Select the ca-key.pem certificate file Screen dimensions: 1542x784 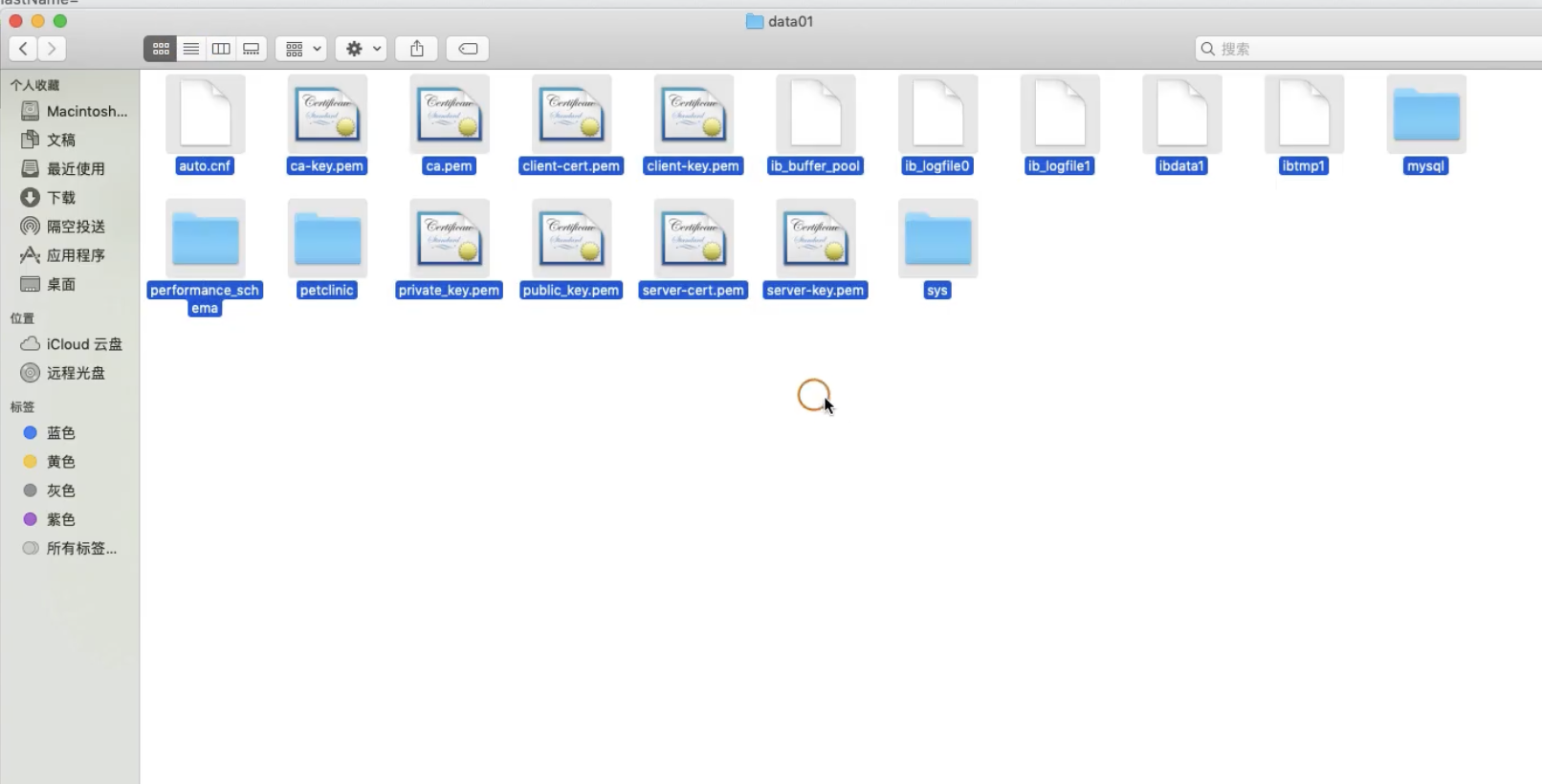327,115
